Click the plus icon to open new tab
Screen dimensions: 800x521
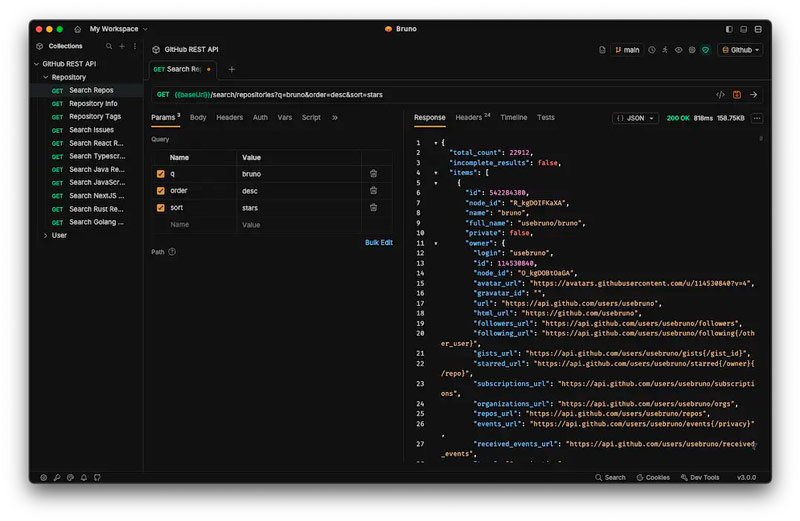point(232,69)
